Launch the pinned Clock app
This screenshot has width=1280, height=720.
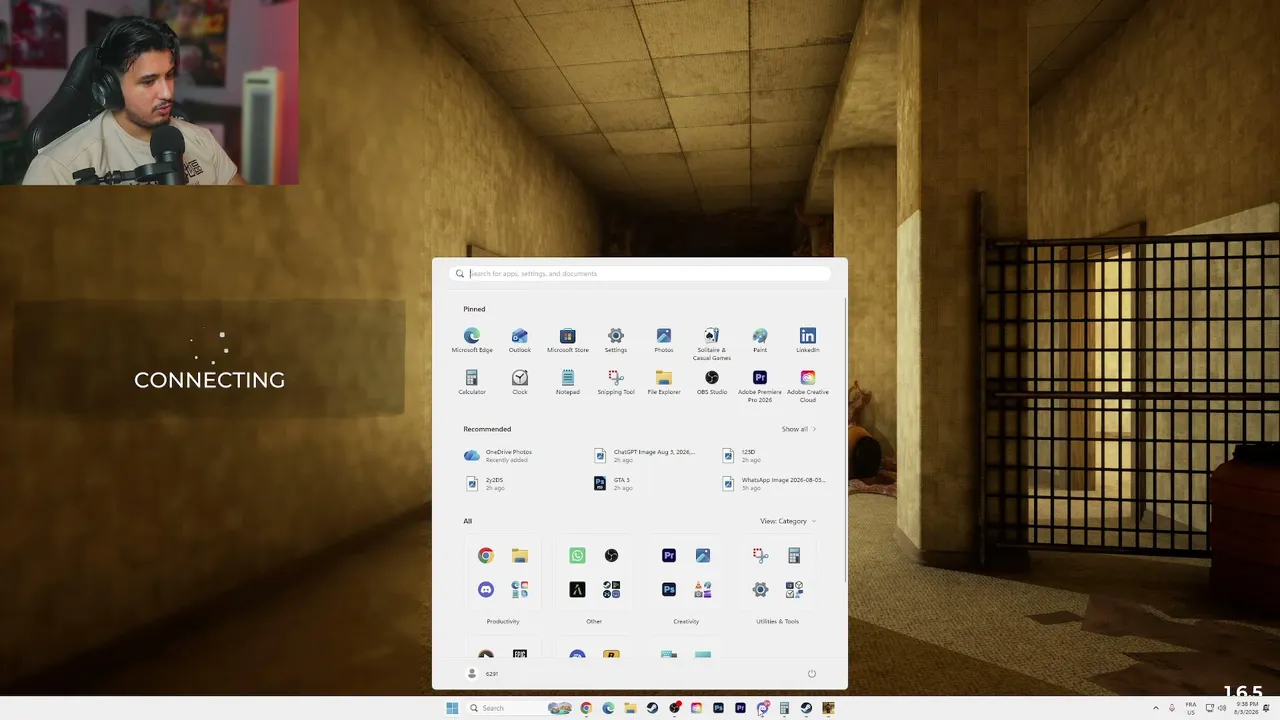[520, 382]
